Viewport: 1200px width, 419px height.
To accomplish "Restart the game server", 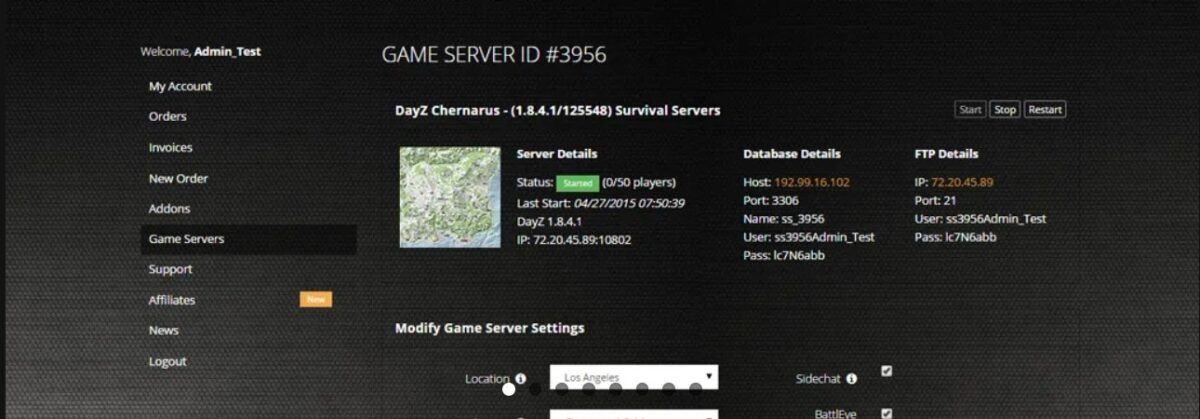I will click(x=1045, y=110).
